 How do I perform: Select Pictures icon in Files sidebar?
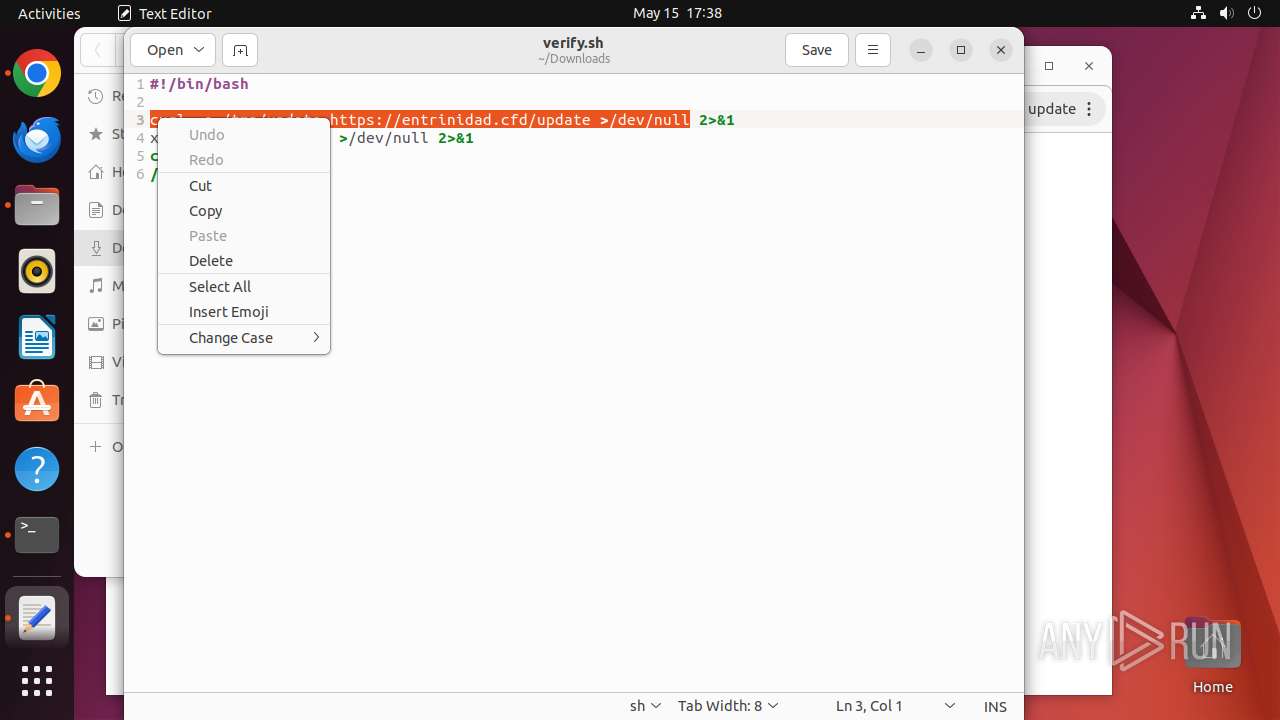coord(96,324)
